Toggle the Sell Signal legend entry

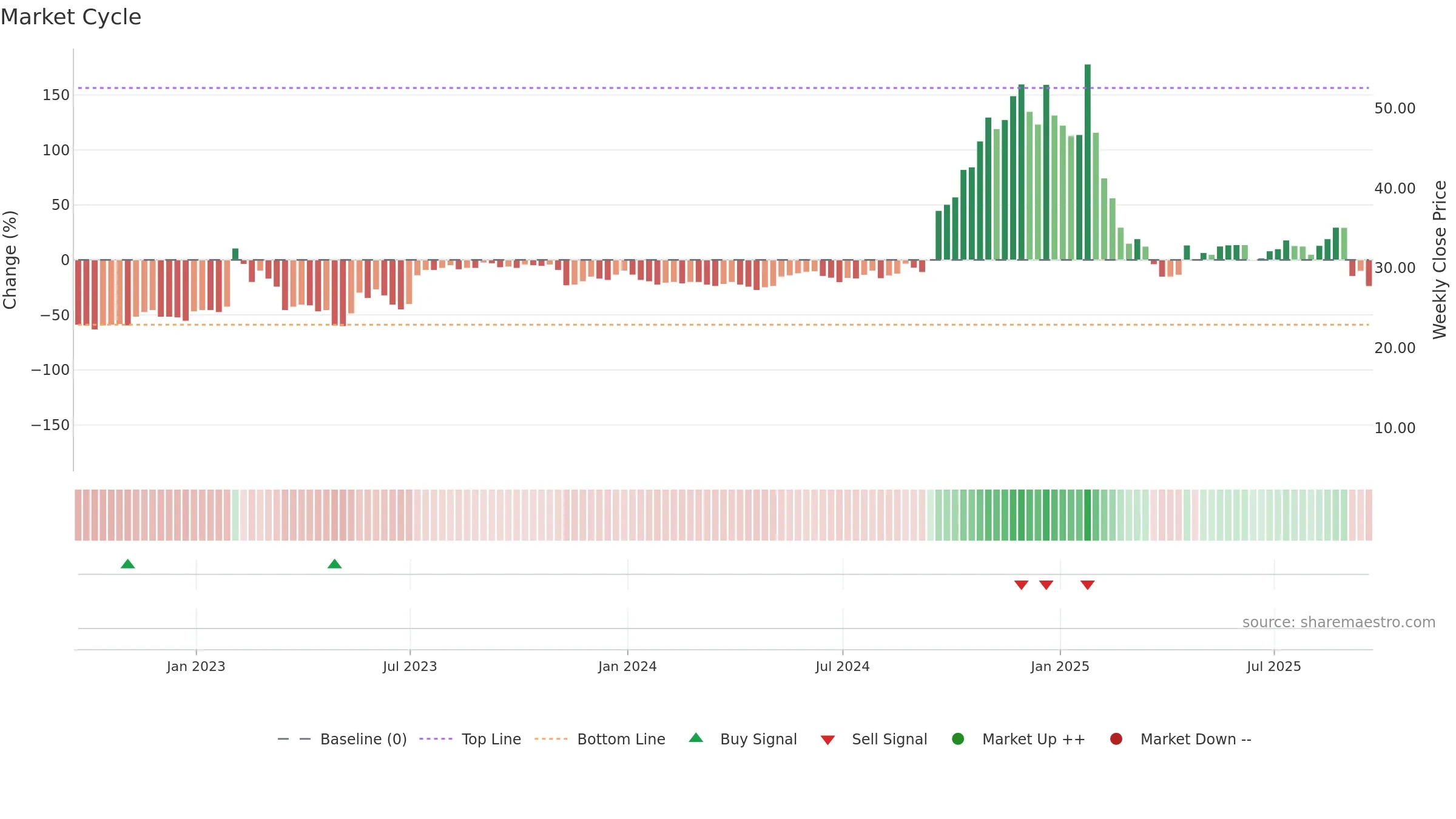pos(874,739)
